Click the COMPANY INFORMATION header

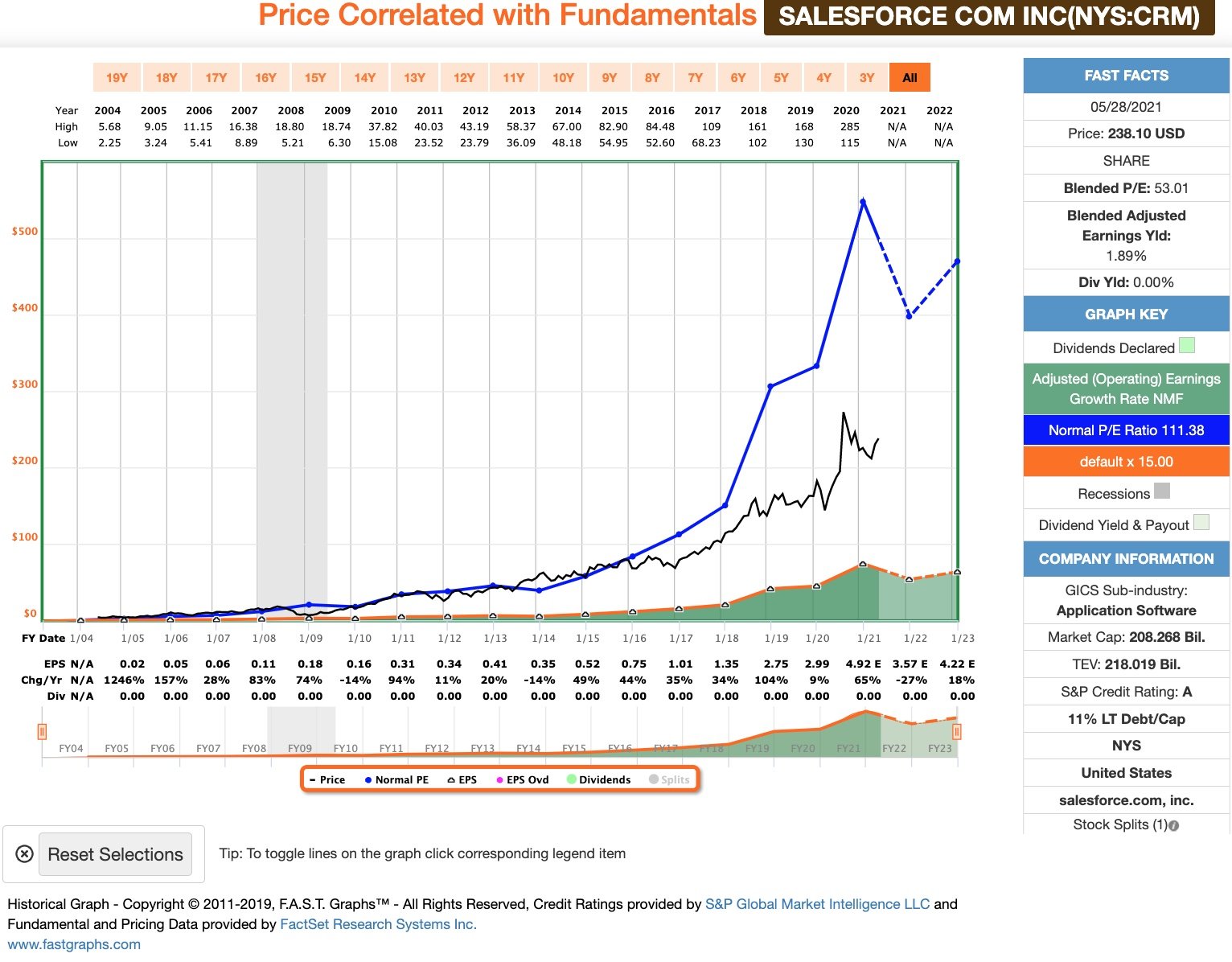point(1127,559)
